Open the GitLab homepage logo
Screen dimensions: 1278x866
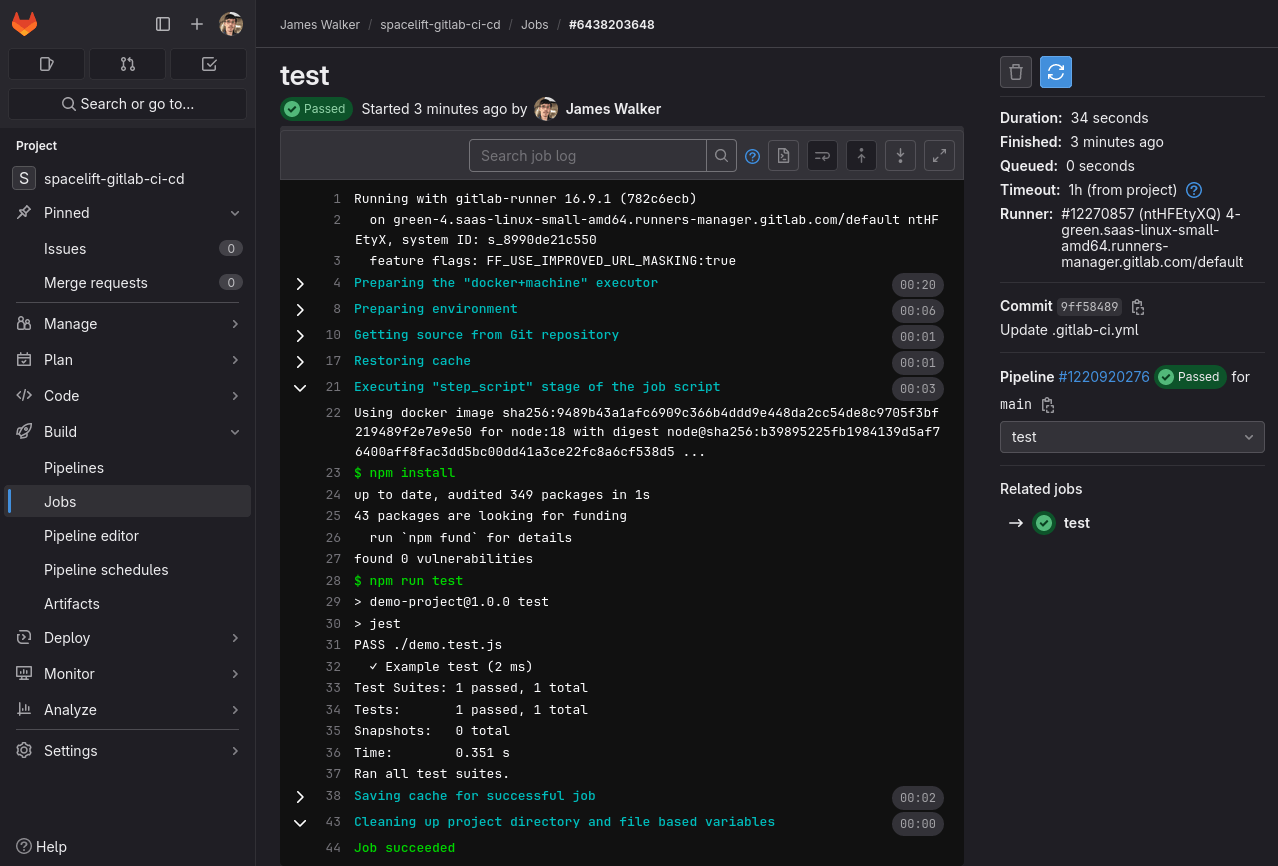pos(24,24)
